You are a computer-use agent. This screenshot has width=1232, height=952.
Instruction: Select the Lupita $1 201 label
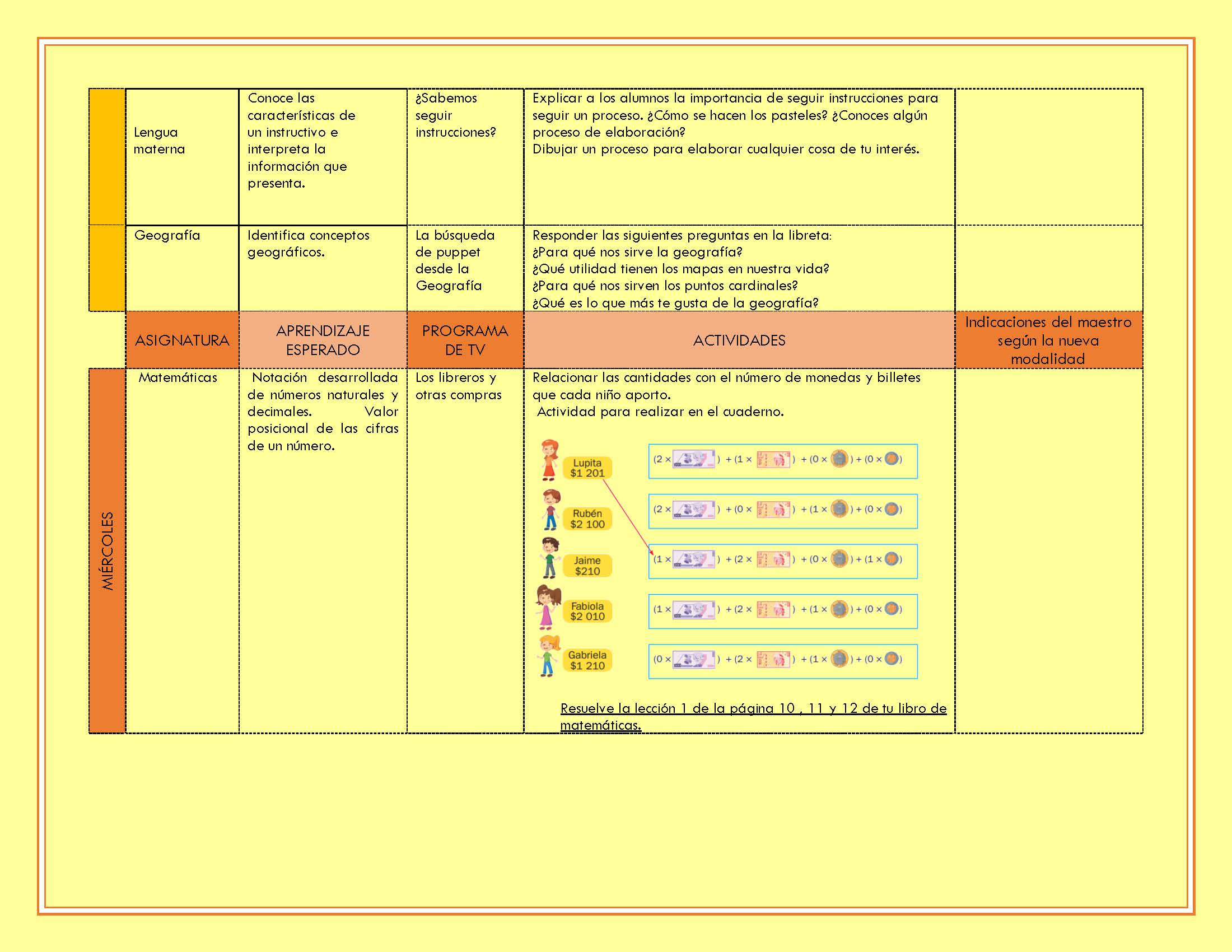click(x=587, y=468)
